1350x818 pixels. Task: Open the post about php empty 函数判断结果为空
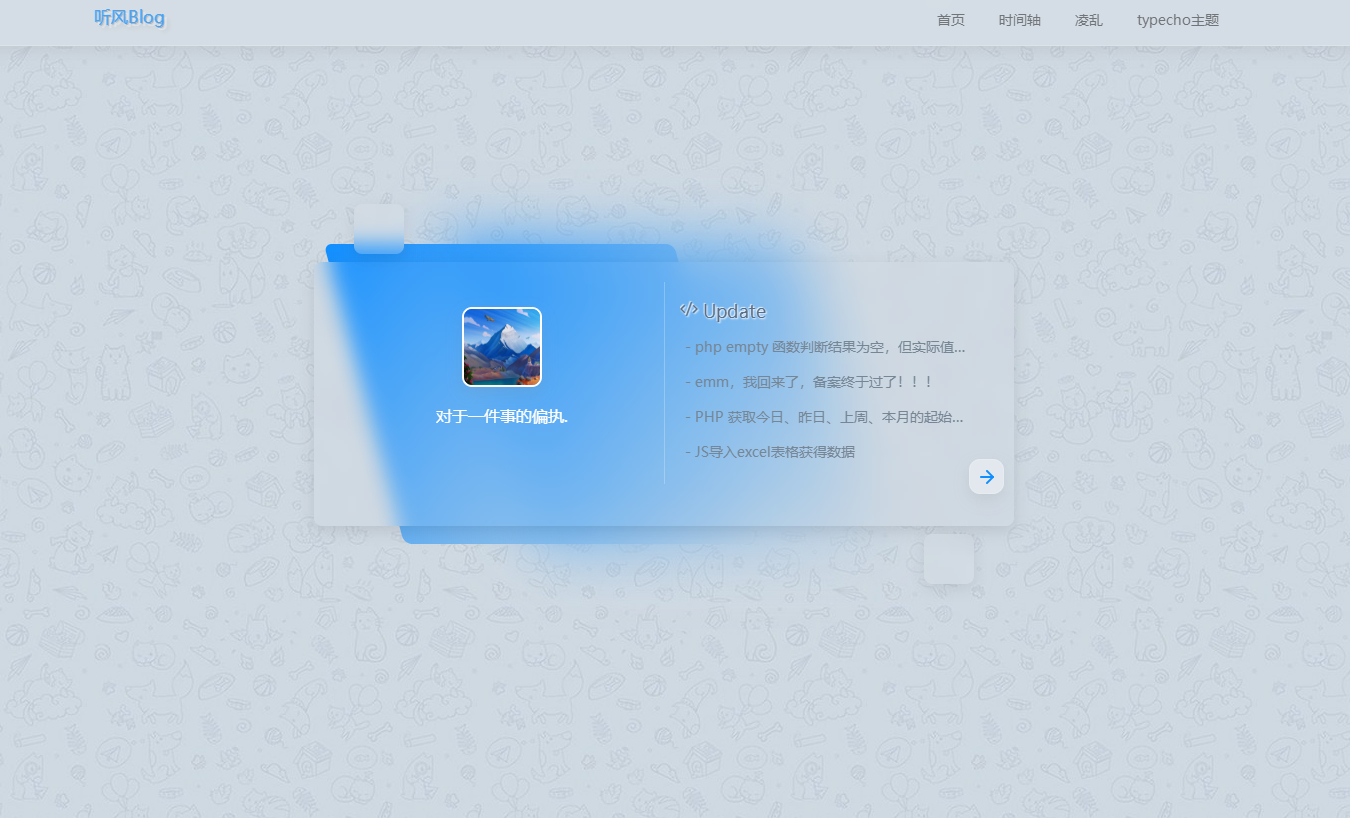click(825, 347)
